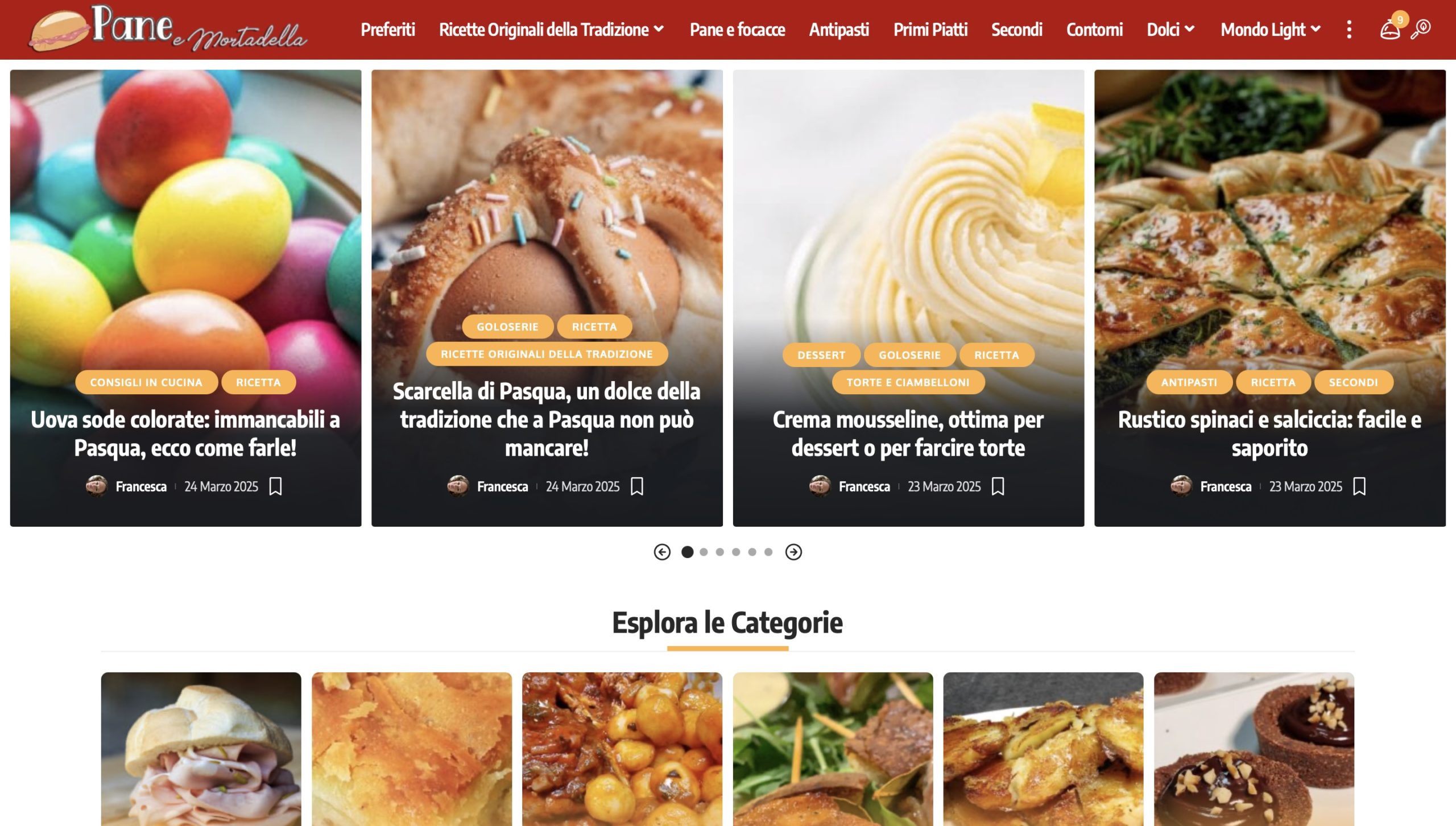Bookmark the Uova sode colorate article
This screenshot has width=1456, height=826.
[276, 486]
